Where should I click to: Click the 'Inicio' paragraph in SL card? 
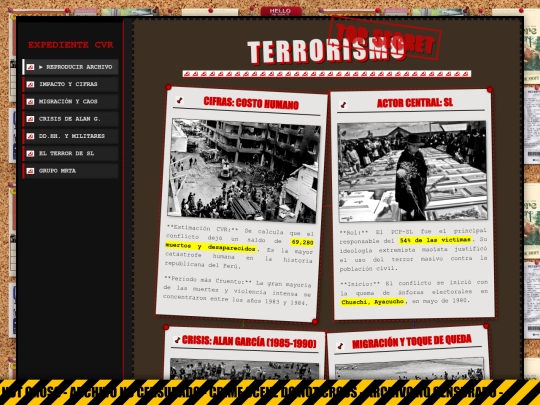click(414, 292)
